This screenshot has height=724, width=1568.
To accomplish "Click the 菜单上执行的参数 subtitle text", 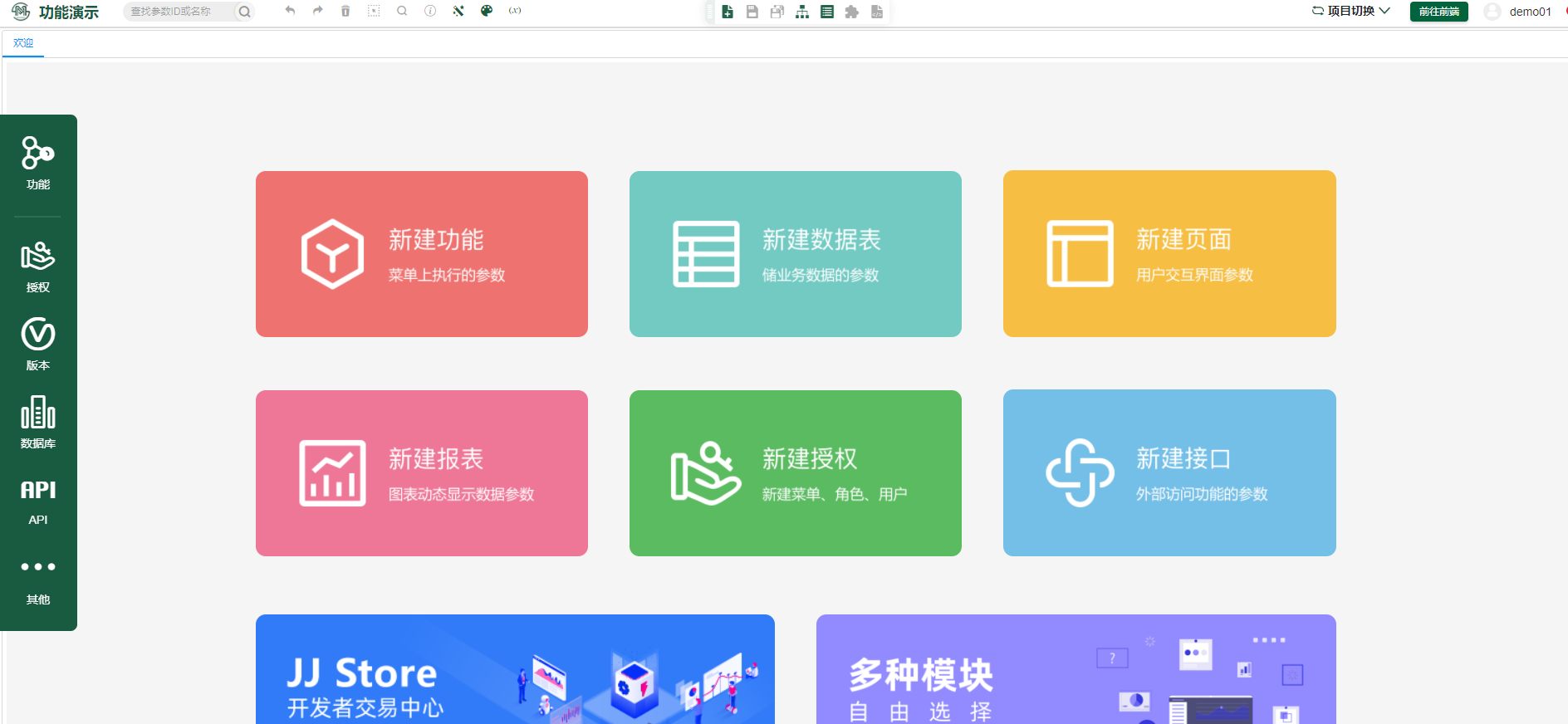I will point(447,275).
